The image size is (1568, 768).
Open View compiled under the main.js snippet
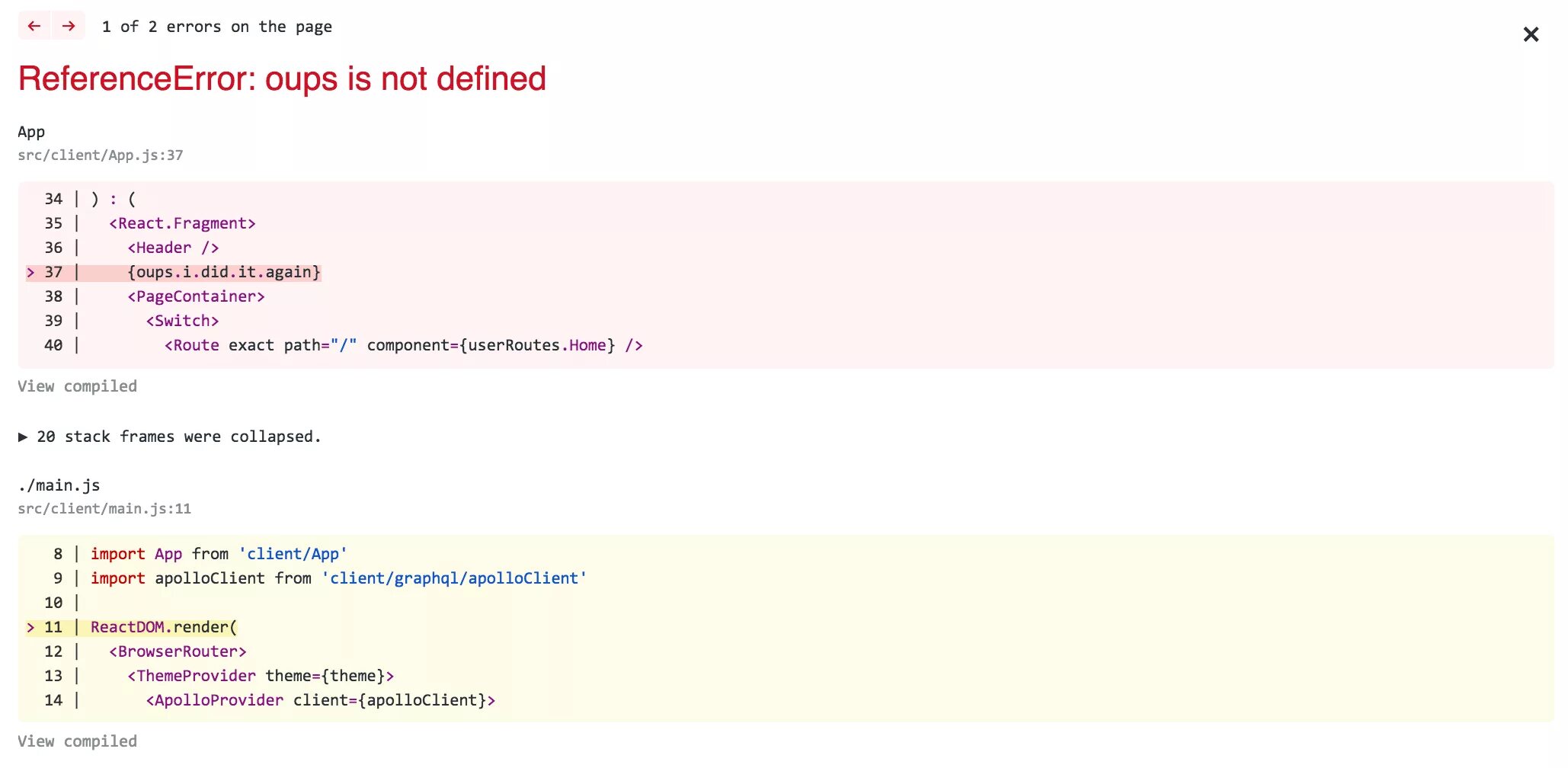(78, 741)
